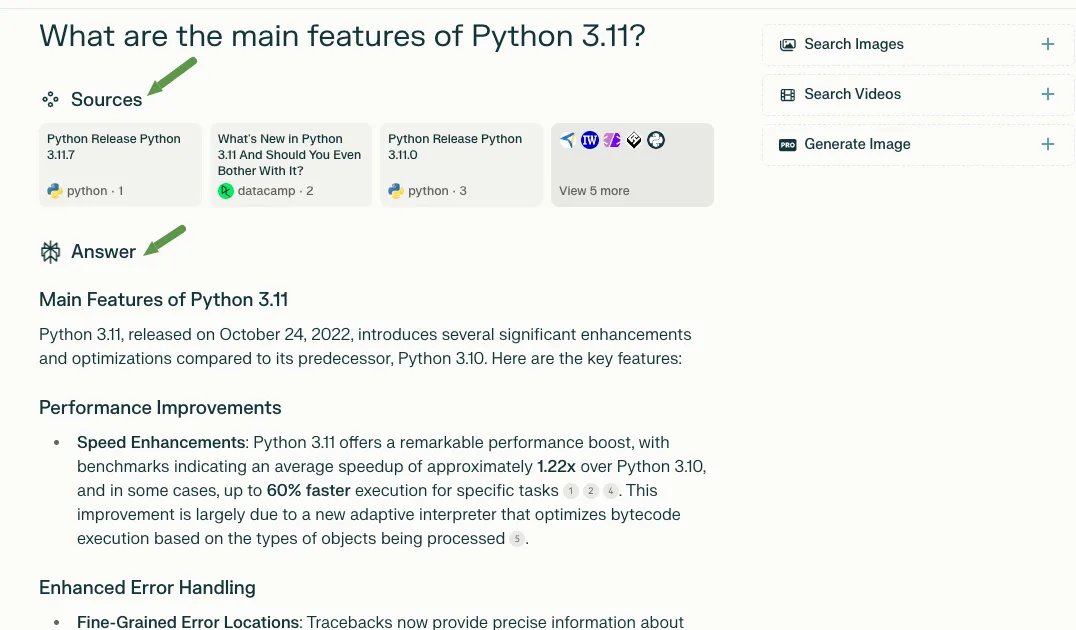Click the blue IW favicon in the more-sources card
The height and width of the screenshot is (630, 1076).
[590, 140]
